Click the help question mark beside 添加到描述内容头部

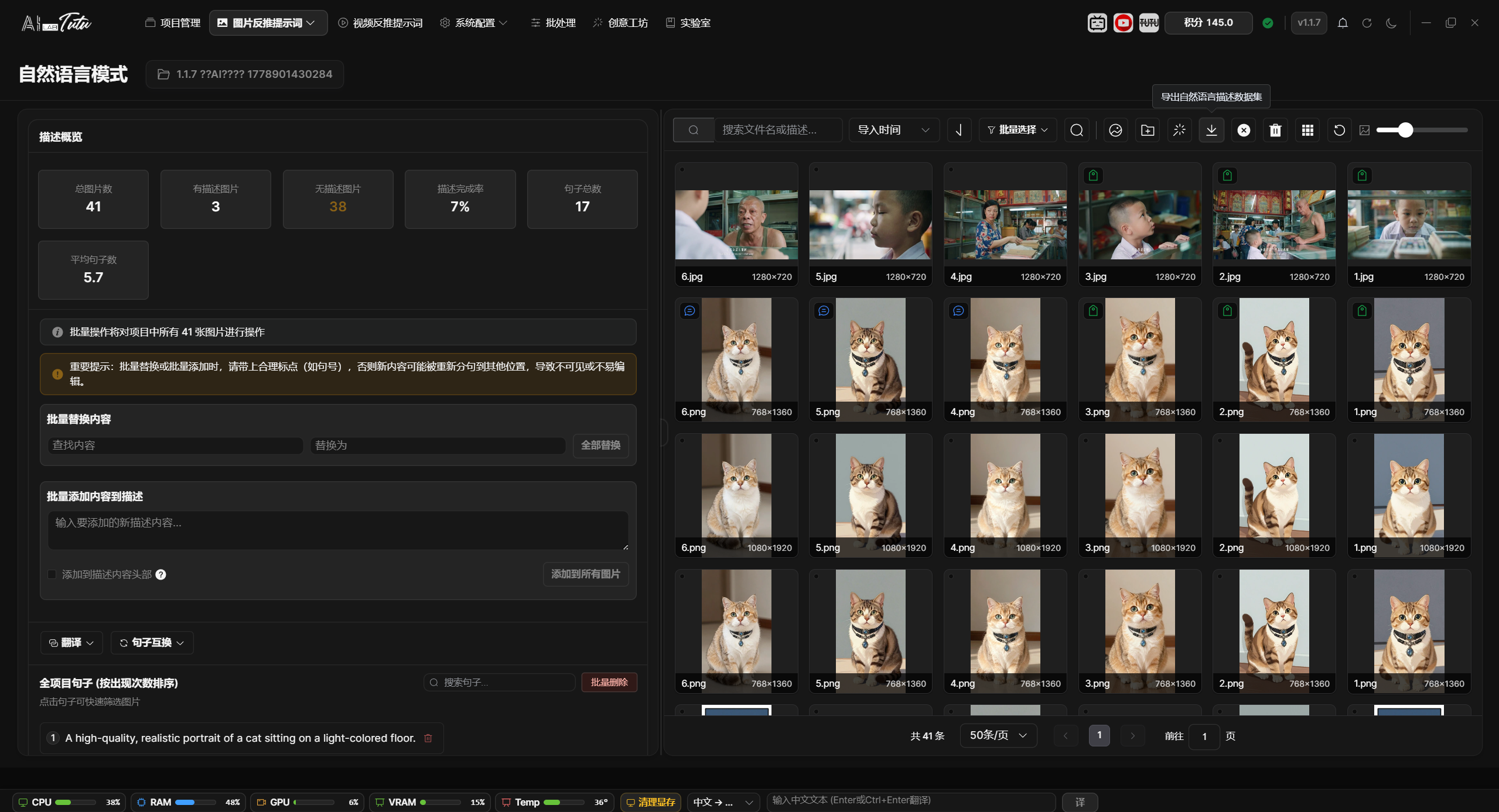point(161,574)
